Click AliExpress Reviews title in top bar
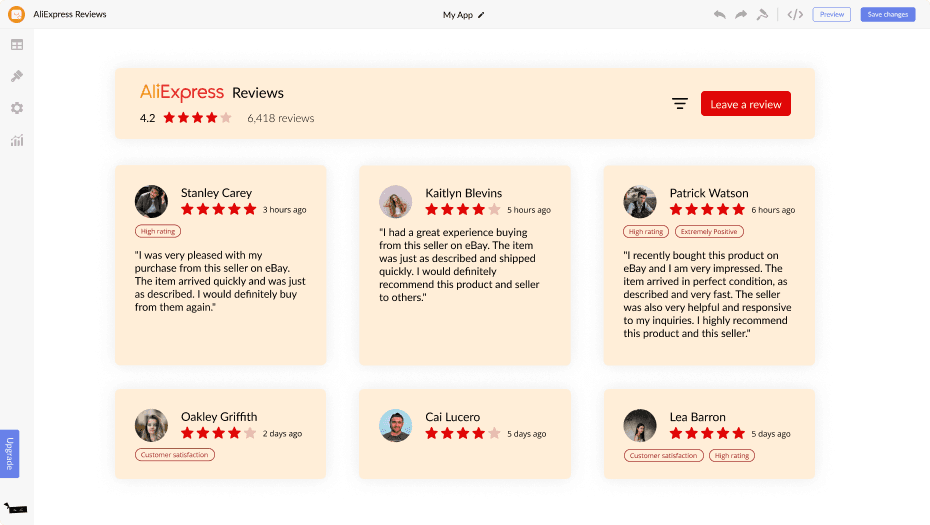930x525 pixels. [70, 14]
